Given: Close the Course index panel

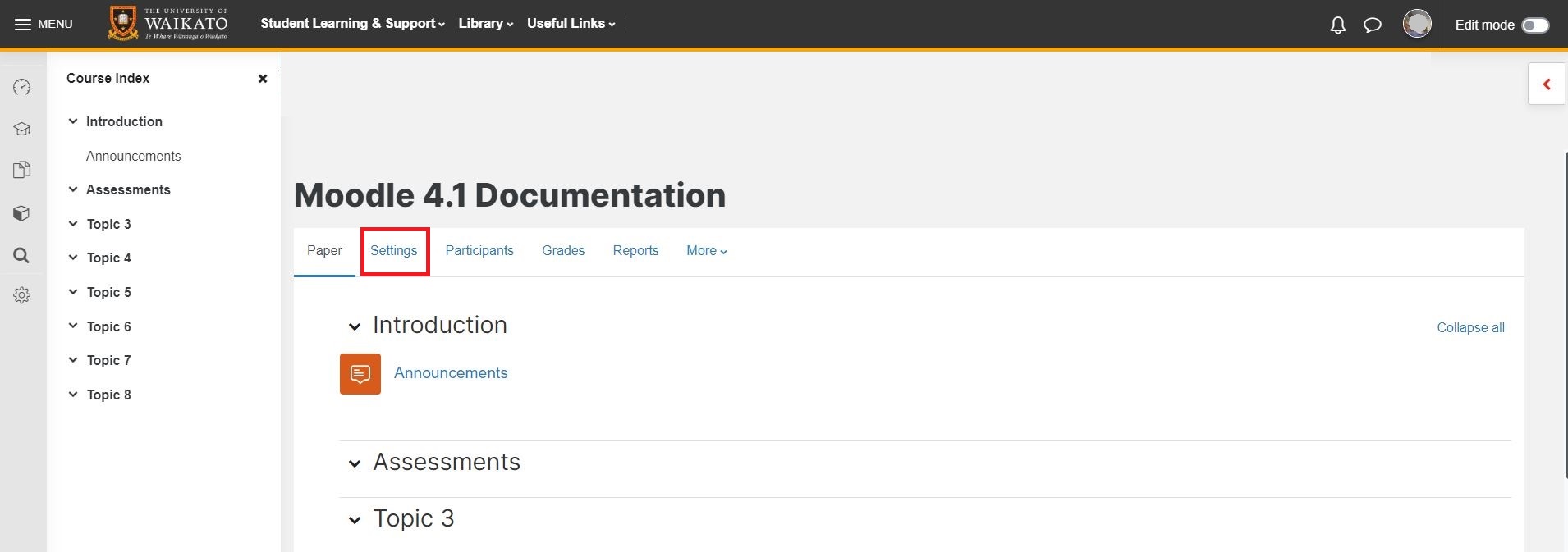Looking at the screenshot, I should pyautogui.click(x=263, y=79).
